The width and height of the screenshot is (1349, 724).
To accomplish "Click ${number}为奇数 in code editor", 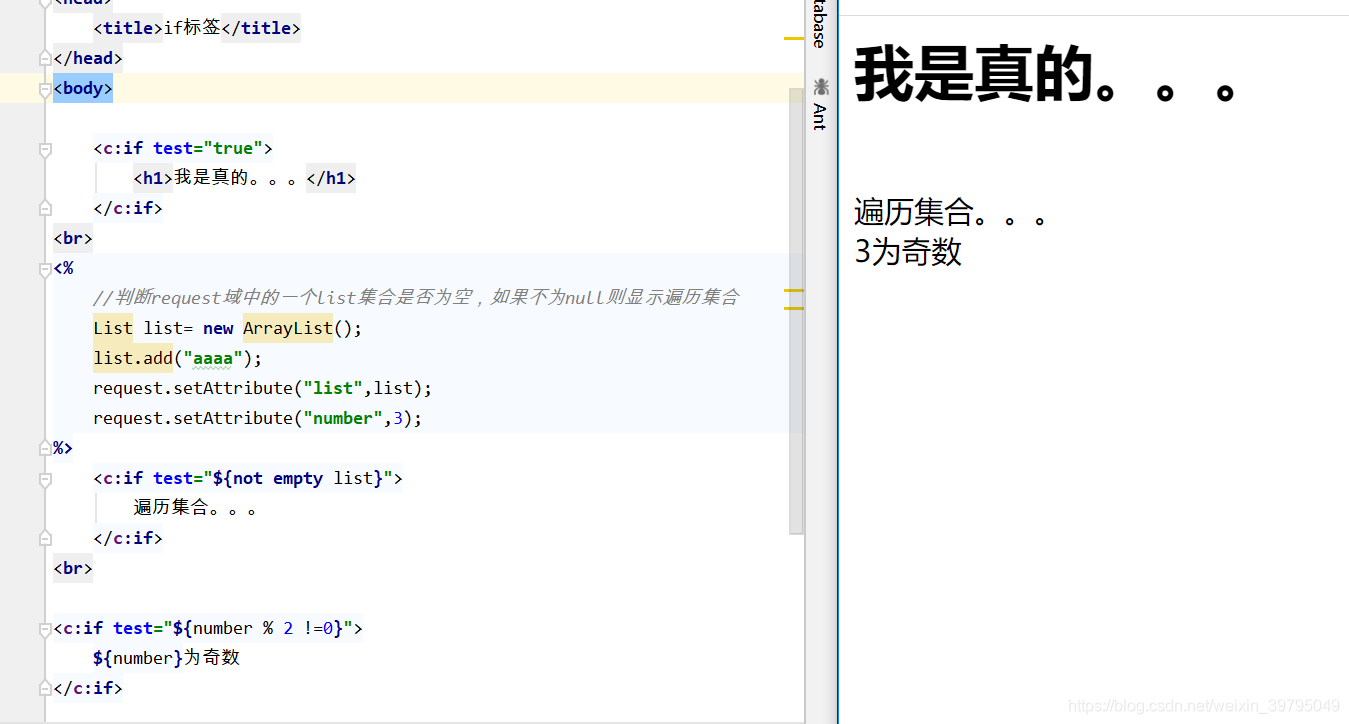I will click(x=166, y=658).
